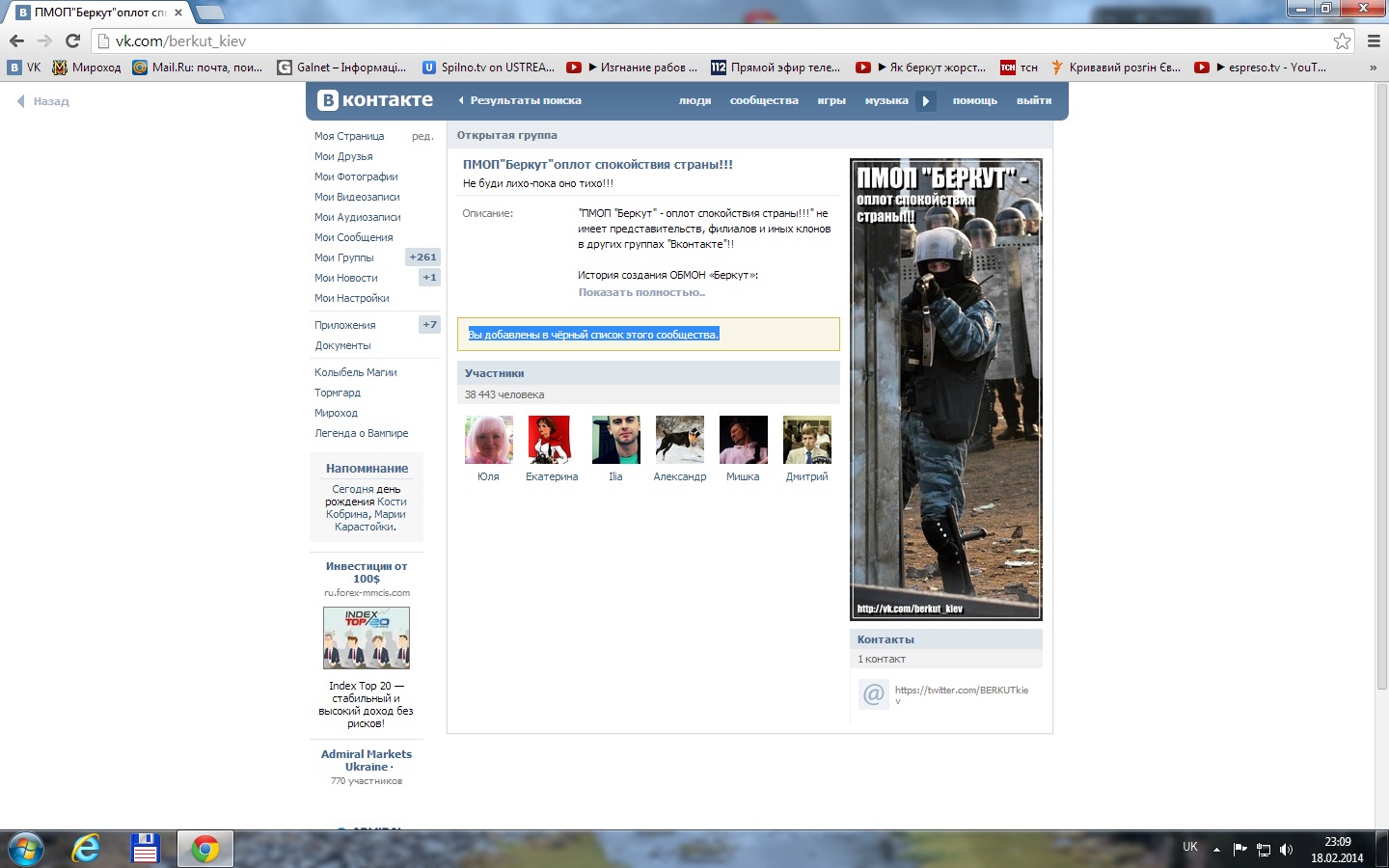This screenshot has width=1389, height=868.
Task: Open the ТСН bookmark
Action: click(x=1020, y=68)
